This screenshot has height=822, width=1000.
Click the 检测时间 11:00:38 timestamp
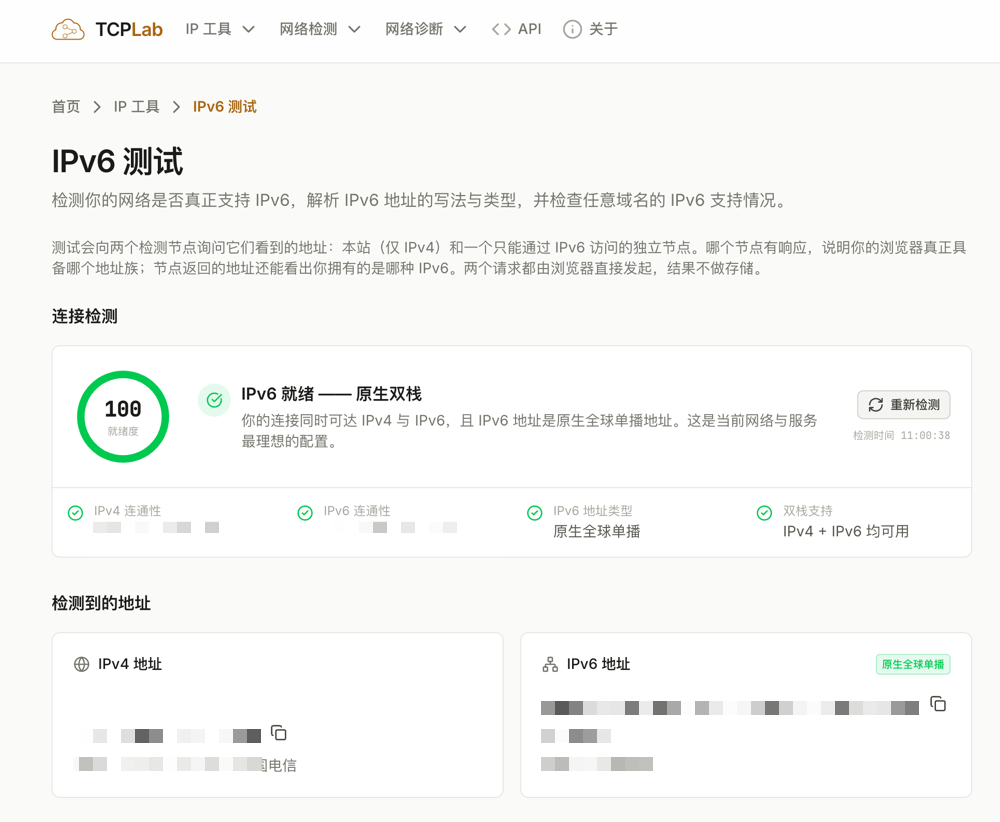902,436
